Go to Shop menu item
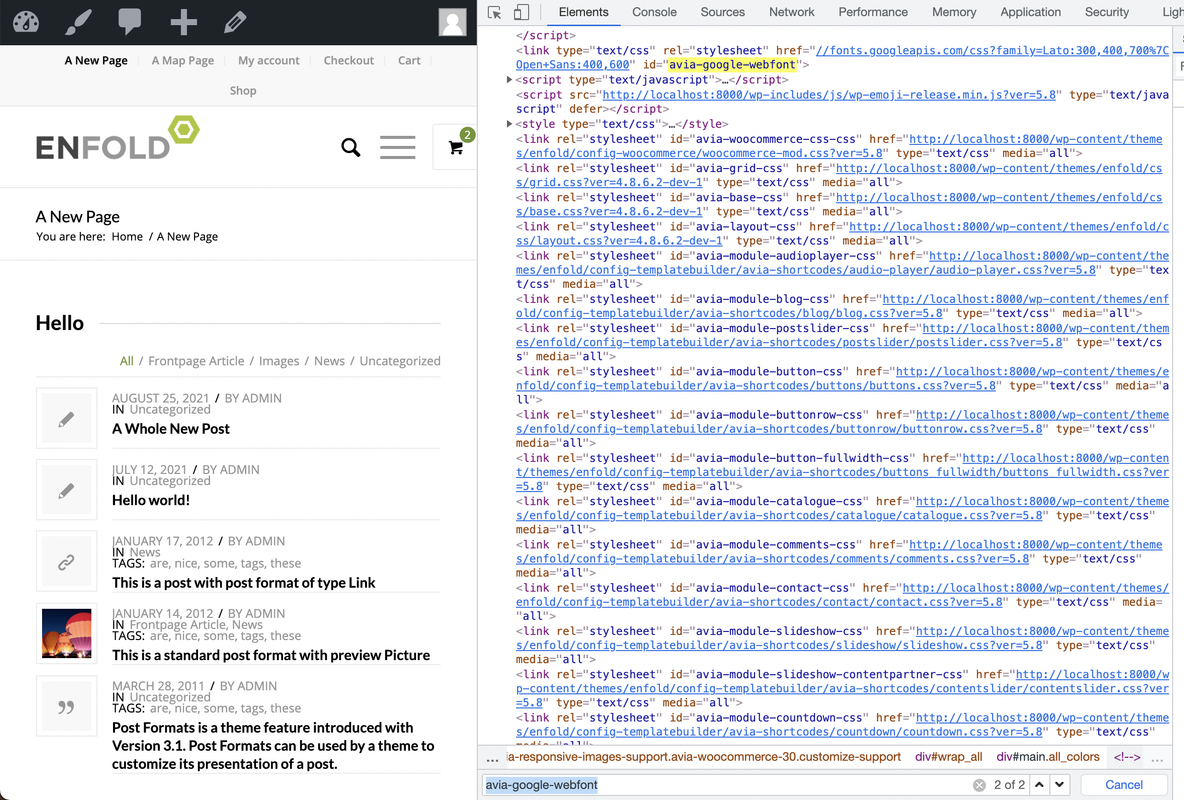 click(243, 91)
